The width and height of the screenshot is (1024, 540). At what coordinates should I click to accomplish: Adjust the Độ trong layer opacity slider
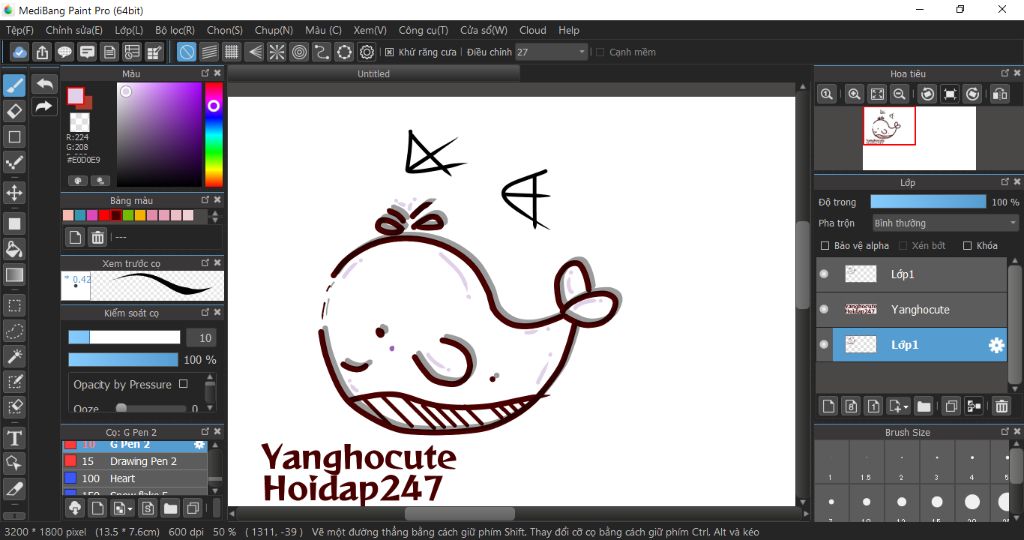point(928,202)
